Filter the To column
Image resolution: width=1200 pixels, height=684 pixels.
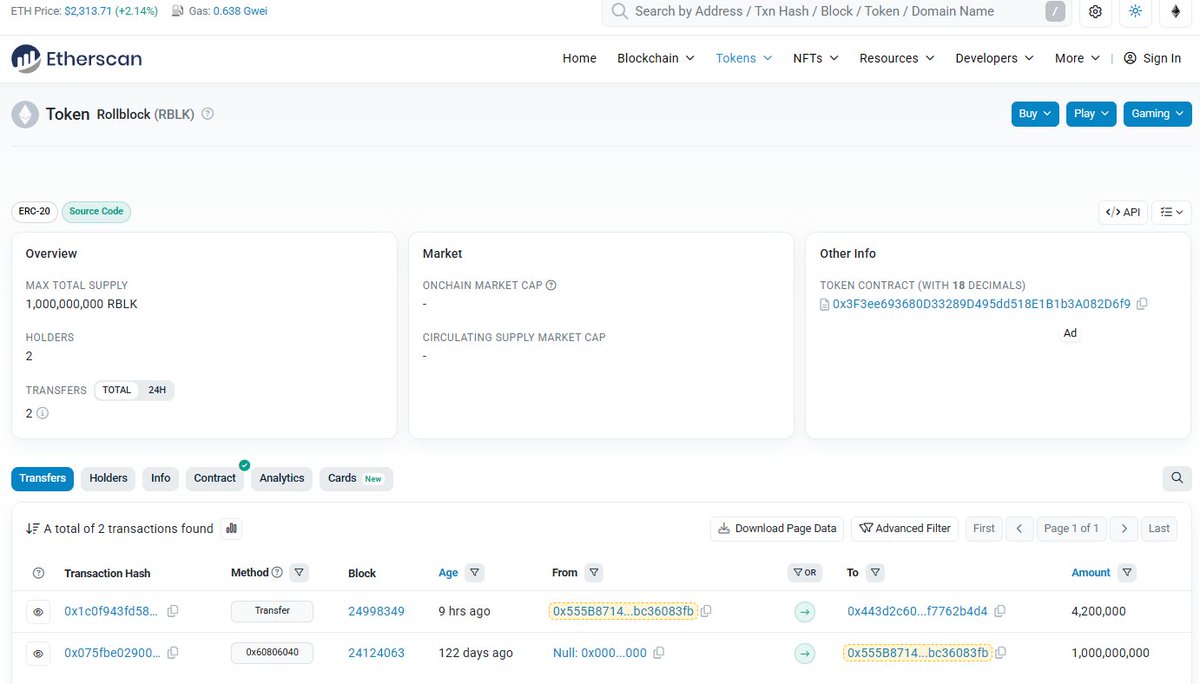click(875, 573)
